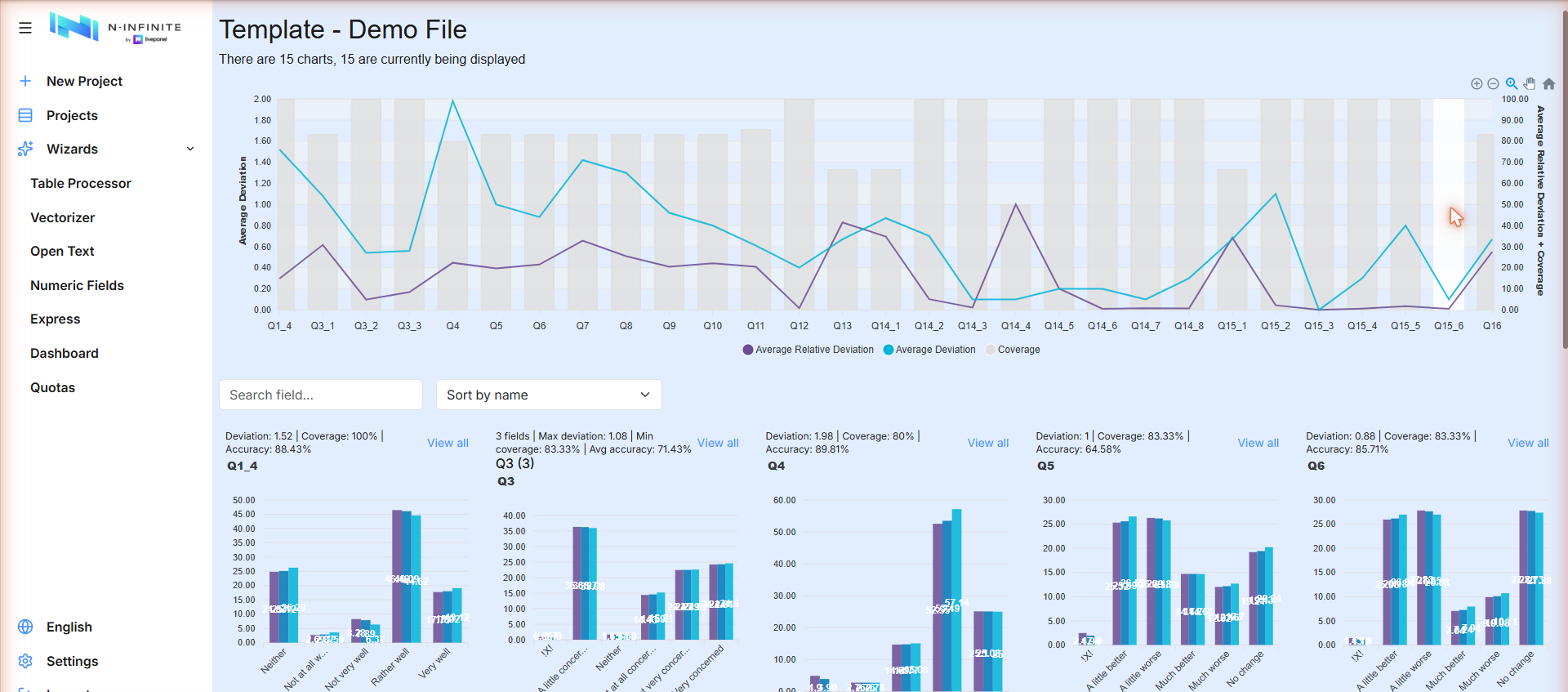Image resolution: width=1568 pixels, height=692 pixels.
Task: Reset chart zoom with home icon
Action: coord(1548,83)
